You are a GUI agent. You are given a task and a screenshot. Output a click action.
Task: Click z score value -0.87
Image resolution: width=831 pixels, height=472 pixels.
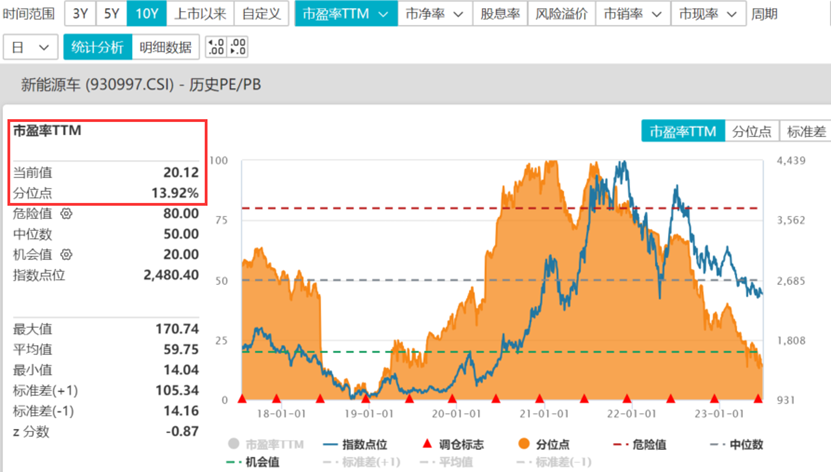pyautogui.click(x=182, y=432)
